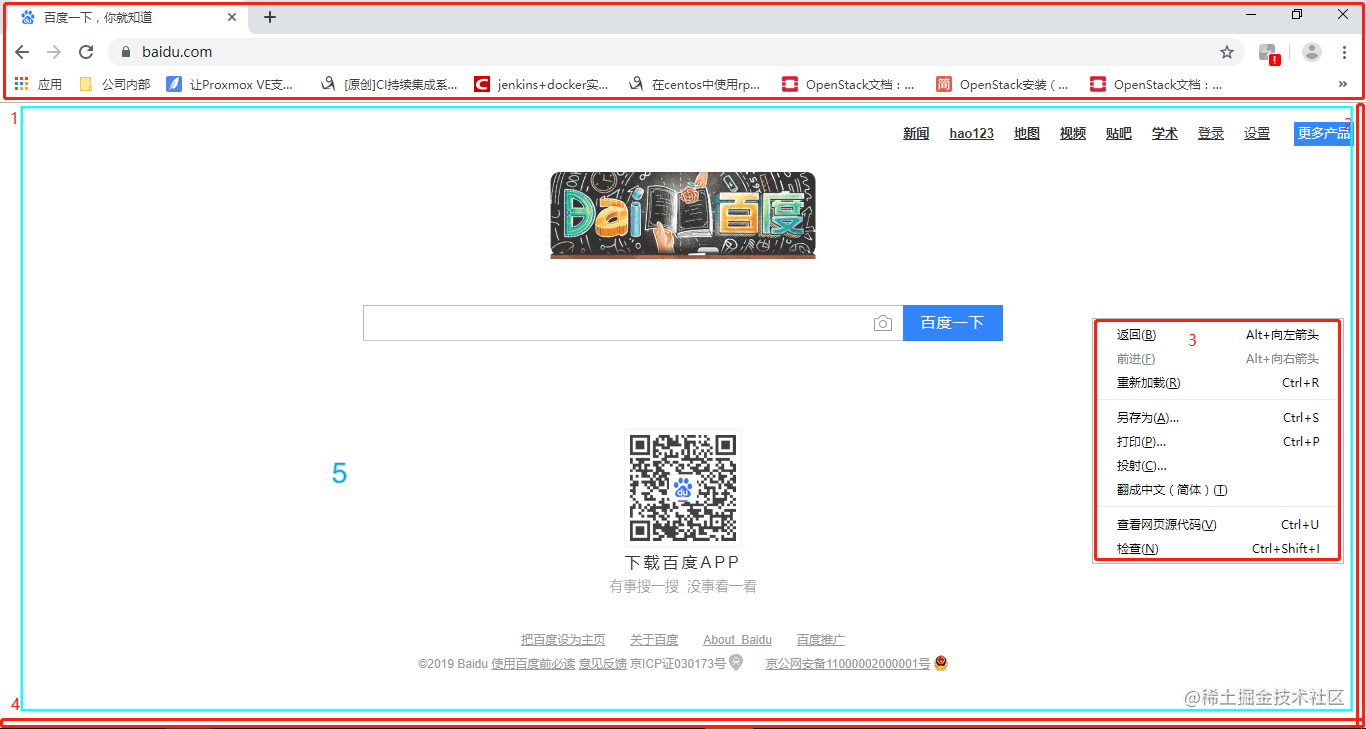
Task: Bookmark this page with the star icon
Action: [x=1227, y=52]
